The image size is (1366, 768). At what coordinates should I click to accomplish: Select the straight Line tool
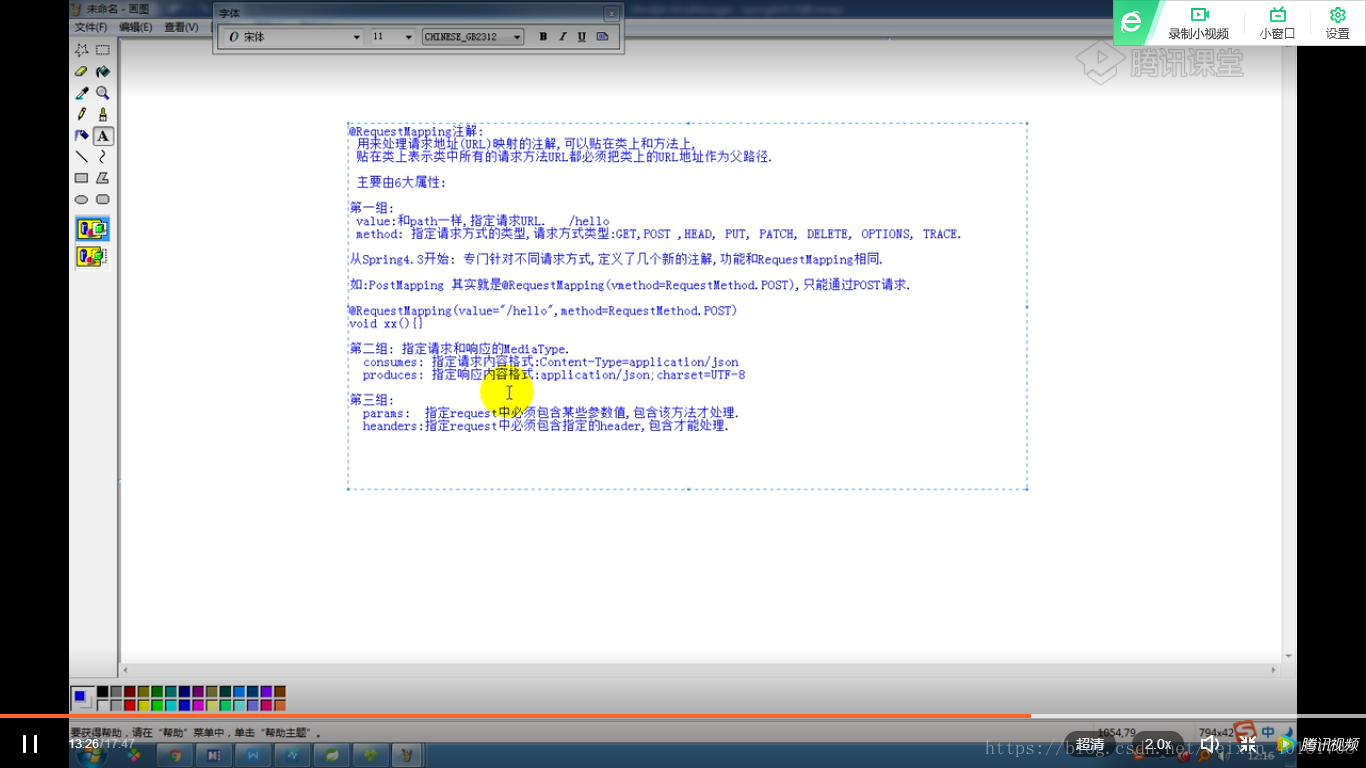(x=82, y=156)
